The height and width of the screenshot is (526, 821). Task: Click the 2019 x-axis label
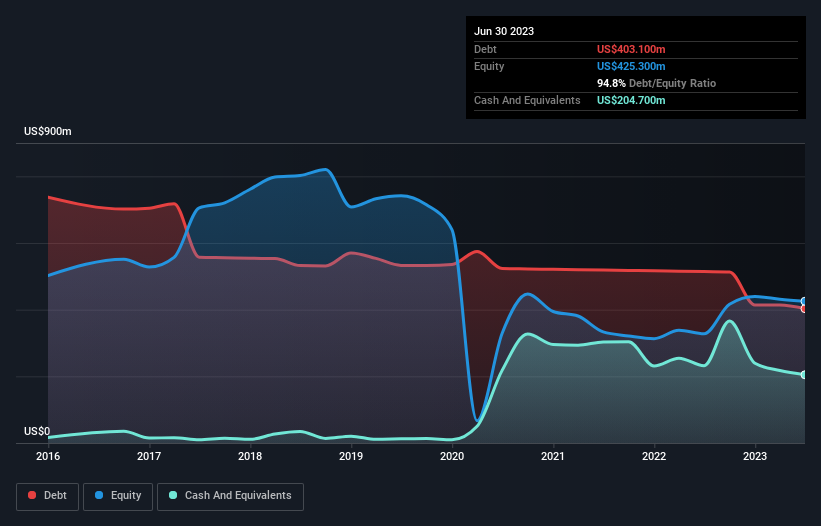(351, 456)
